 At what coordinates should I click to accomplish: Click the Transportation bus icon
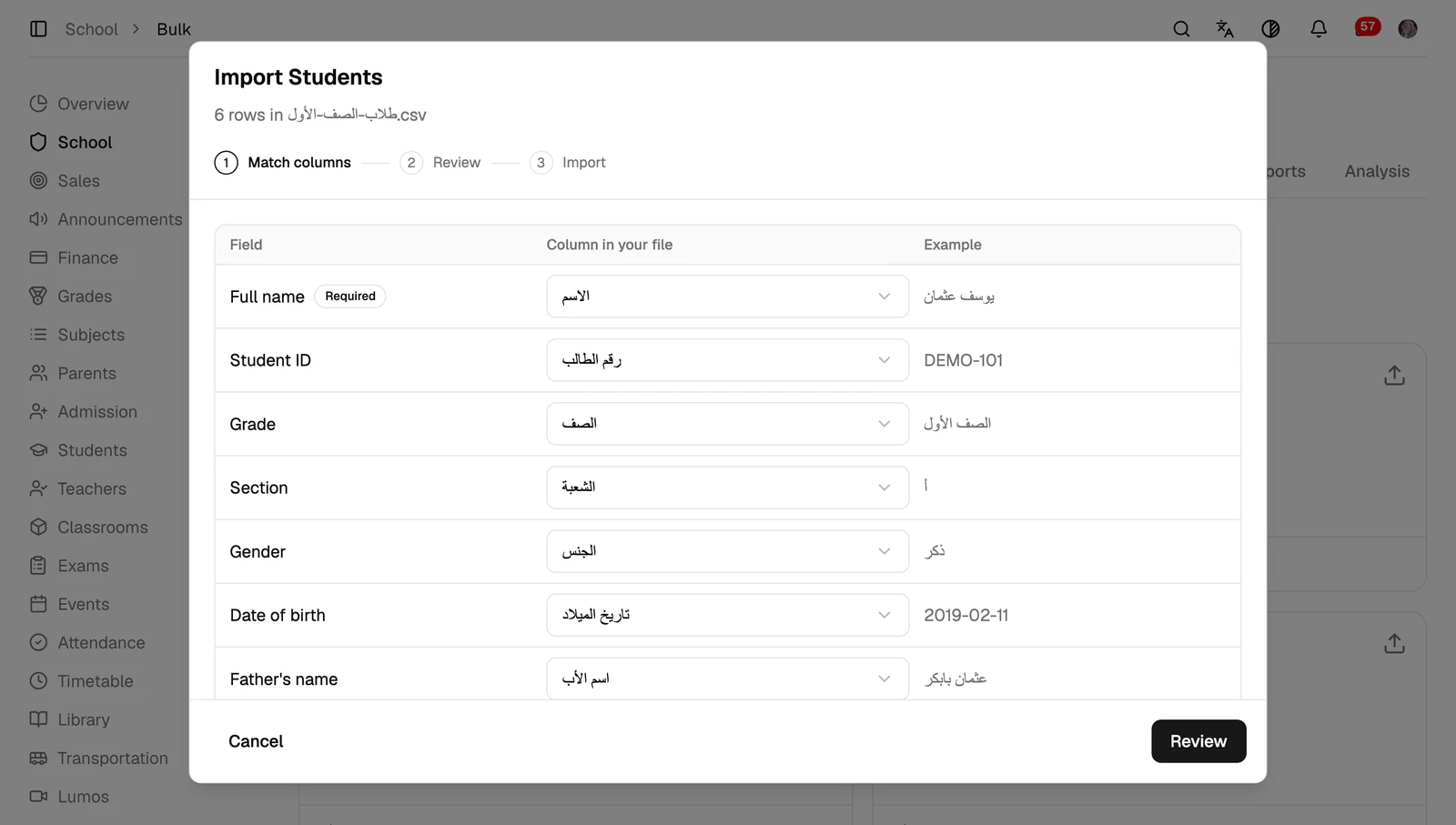click(38, 759)
